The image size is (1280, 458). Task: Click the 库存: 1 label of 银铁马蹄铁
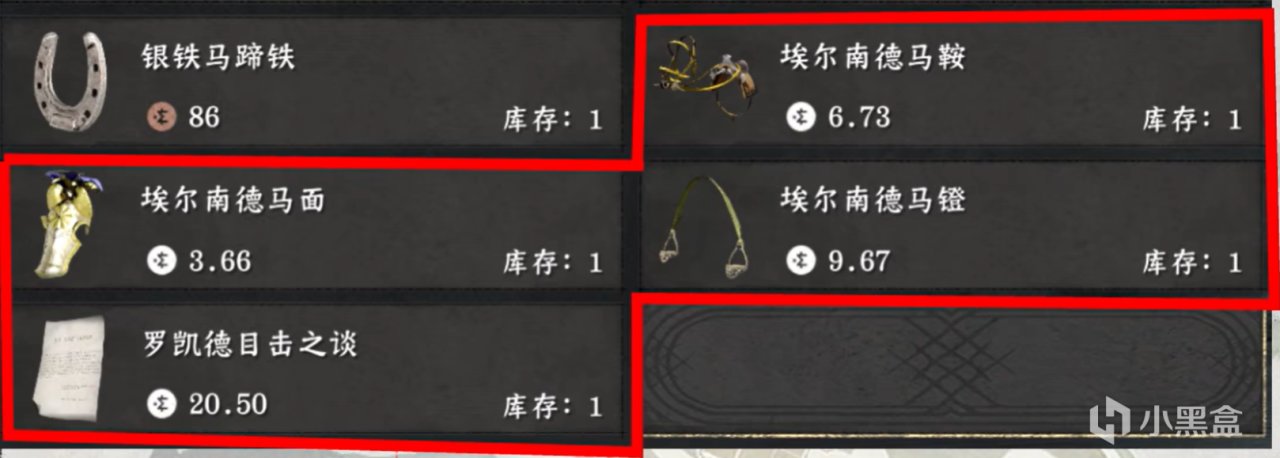[553, 120]
